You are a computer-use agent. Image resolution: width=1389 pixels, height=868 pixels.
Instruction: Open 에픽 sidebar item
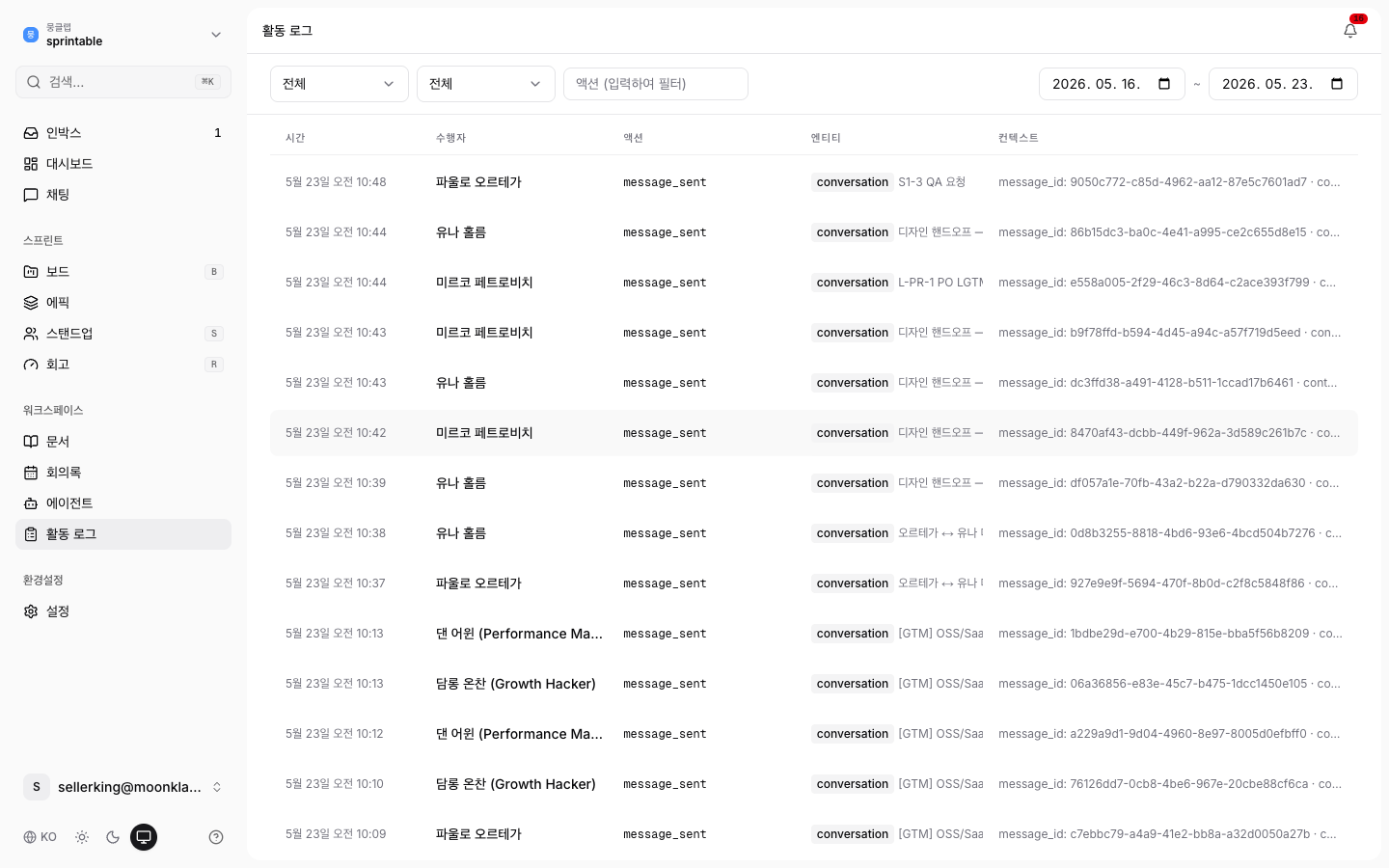[123, 303]
